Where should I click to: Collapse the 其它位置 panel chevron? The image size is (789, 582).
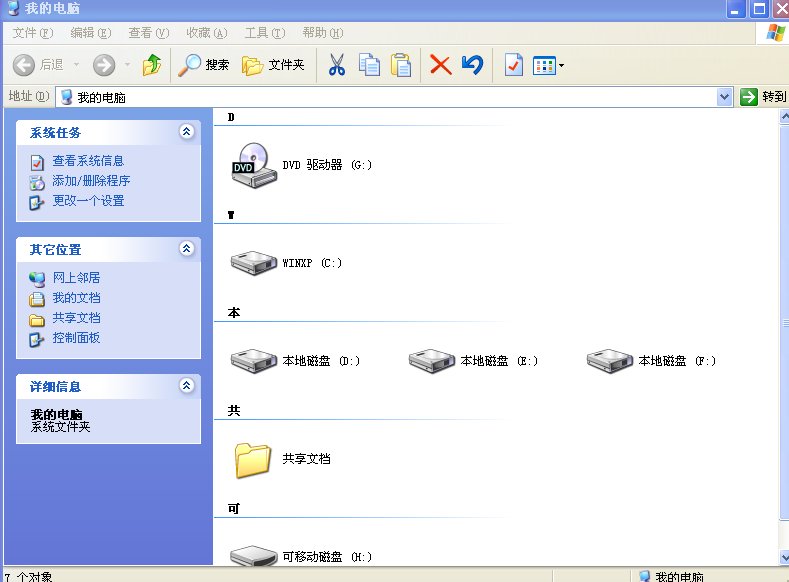tap(186, 248)
